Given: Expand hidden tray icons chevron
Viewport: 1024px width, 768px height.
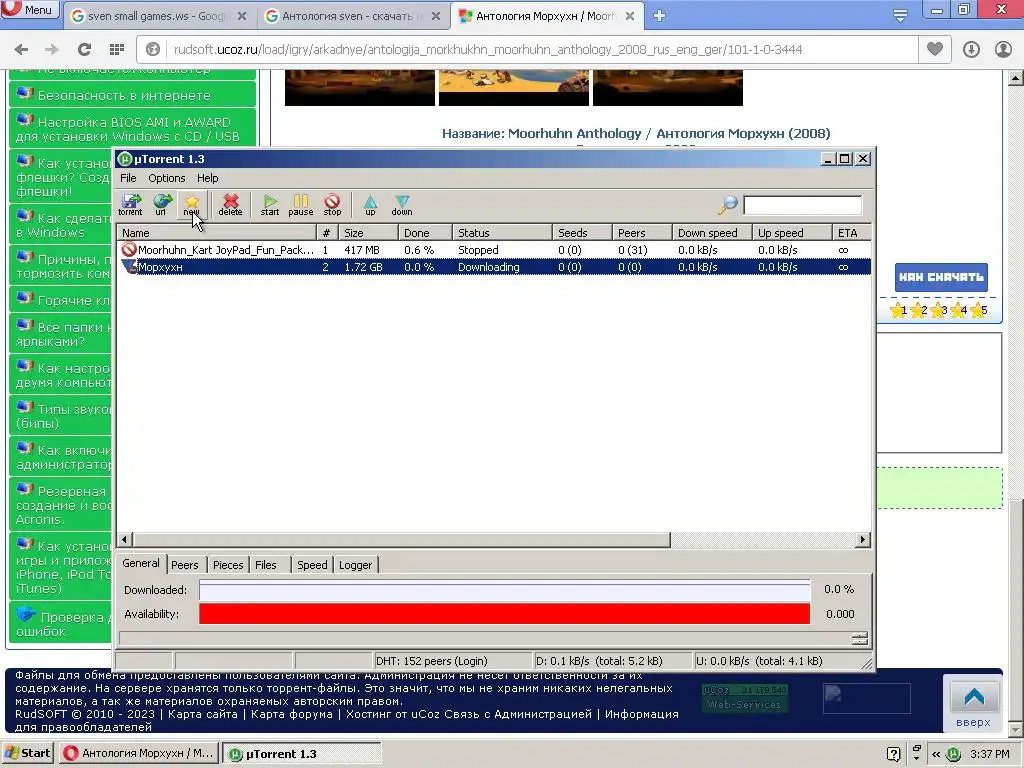Looking at the screenshot, I should [936, 754].
